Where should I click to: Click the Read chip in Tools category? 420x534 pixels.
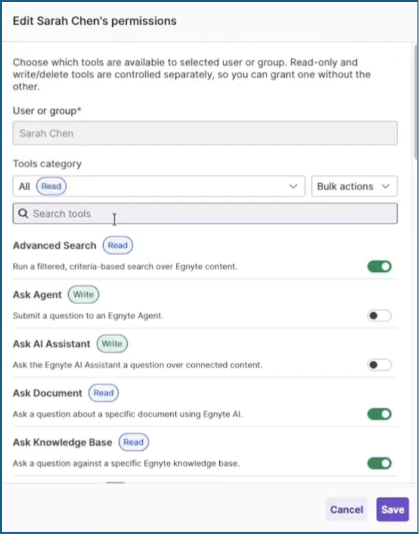[x=51, y=186]
